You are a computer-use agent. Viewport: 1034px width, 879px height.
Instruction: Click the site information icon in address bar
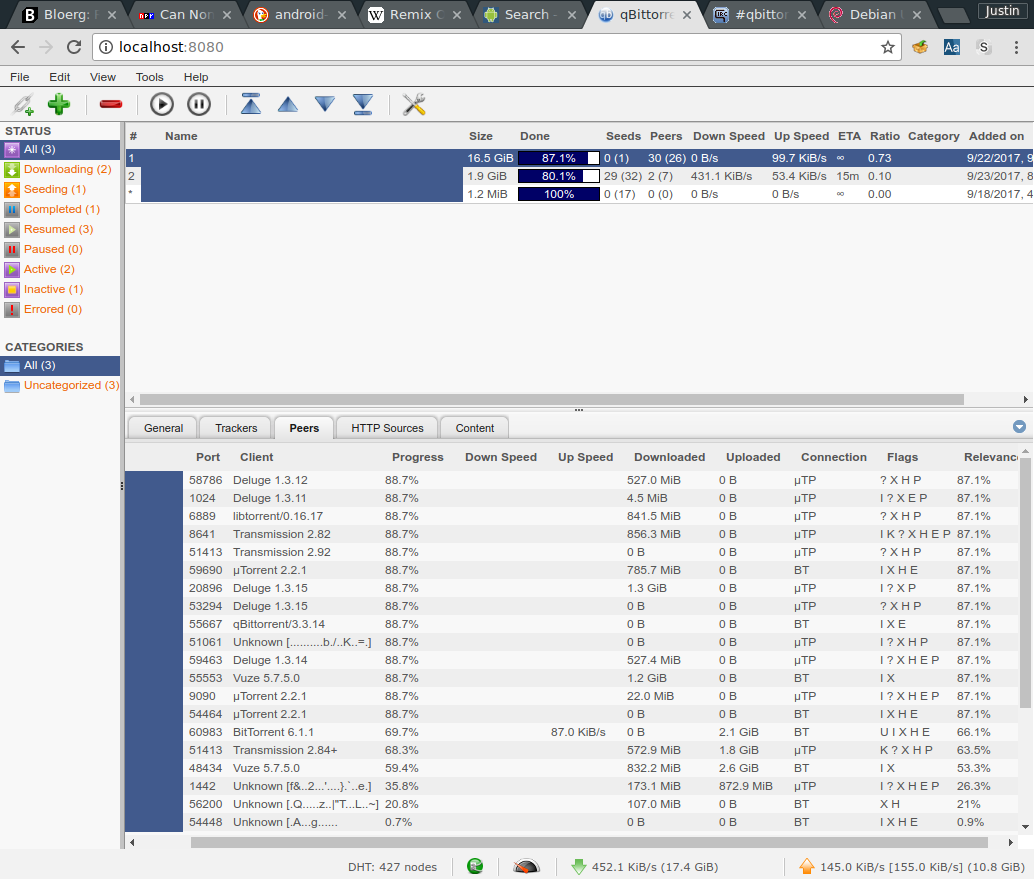pyautogui.click(x=106, y=47)
